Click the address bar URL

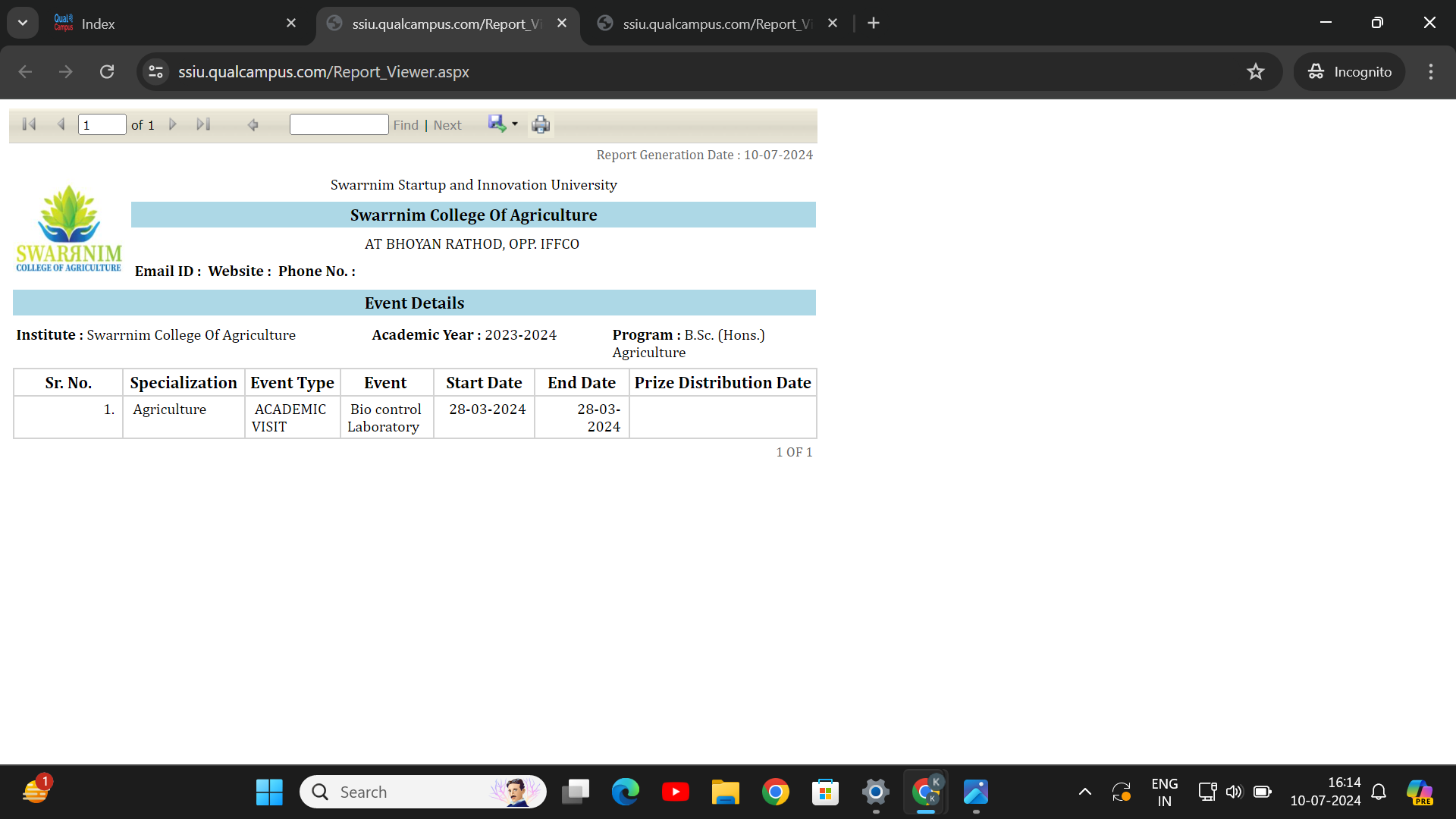click(324, 71)
